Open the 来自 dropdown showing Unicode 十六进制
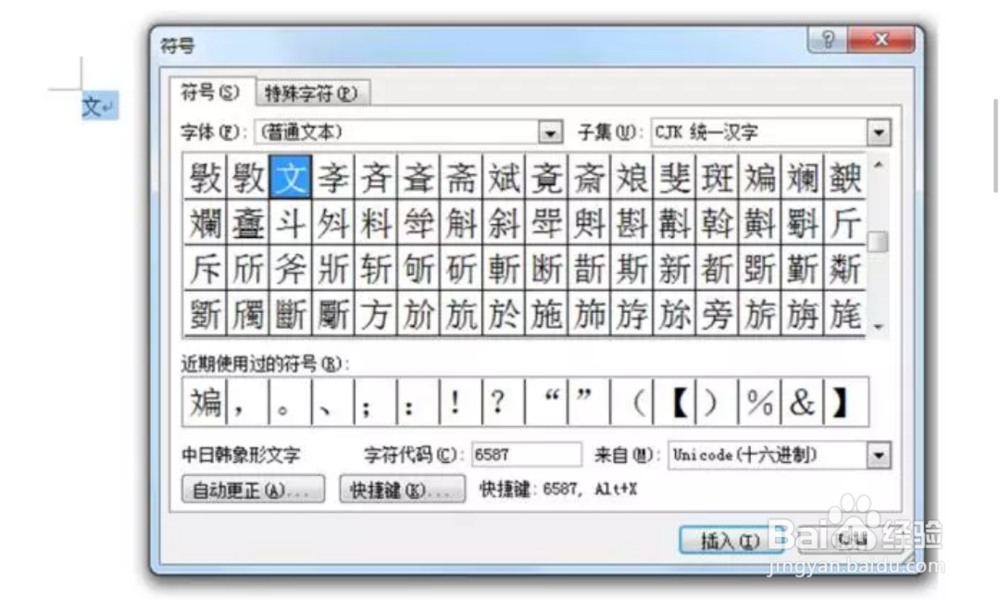This screenshot has width=1000, height=600. coord(878,454)
